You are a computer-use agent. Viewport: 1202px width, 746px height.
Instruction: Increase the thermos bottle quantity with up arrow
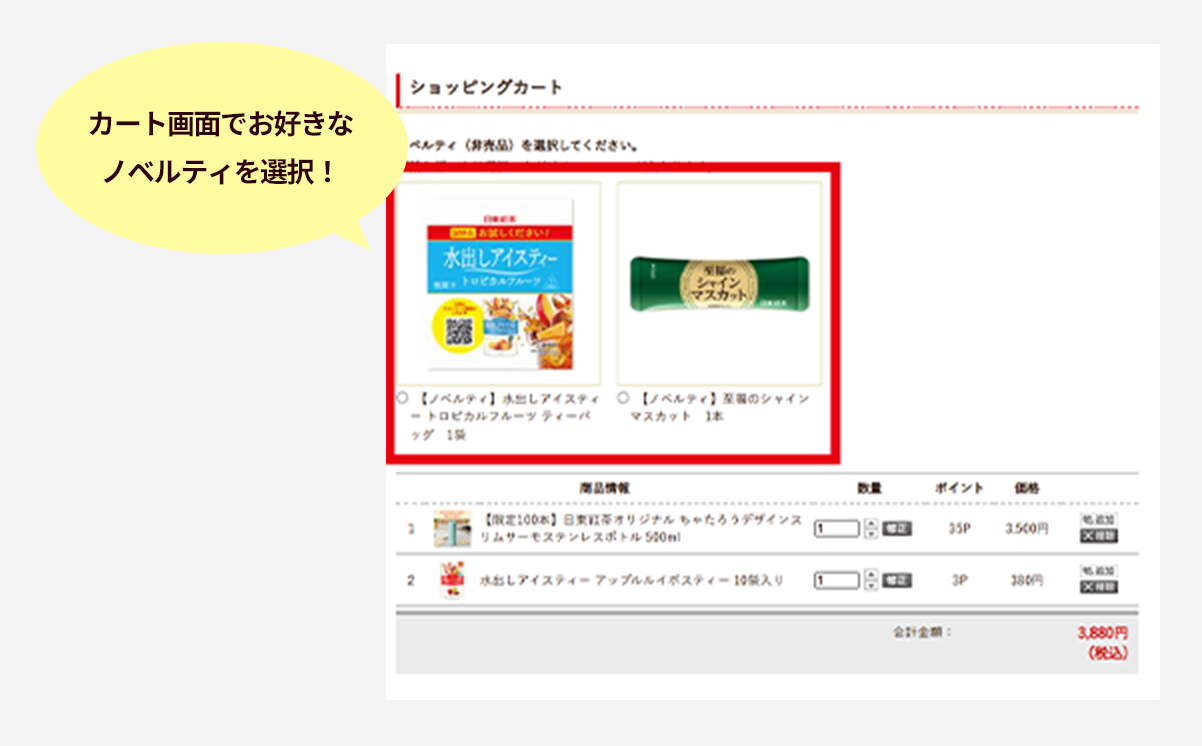pos(871,523)
